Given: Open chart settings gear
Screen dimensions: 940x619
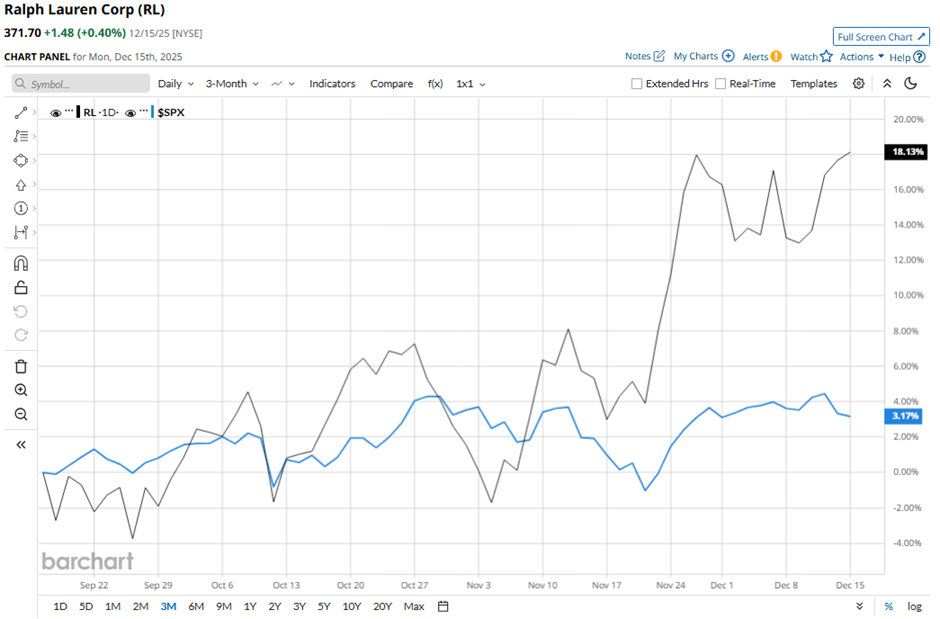Looking at the screenshot, I should tap(858, 83).
